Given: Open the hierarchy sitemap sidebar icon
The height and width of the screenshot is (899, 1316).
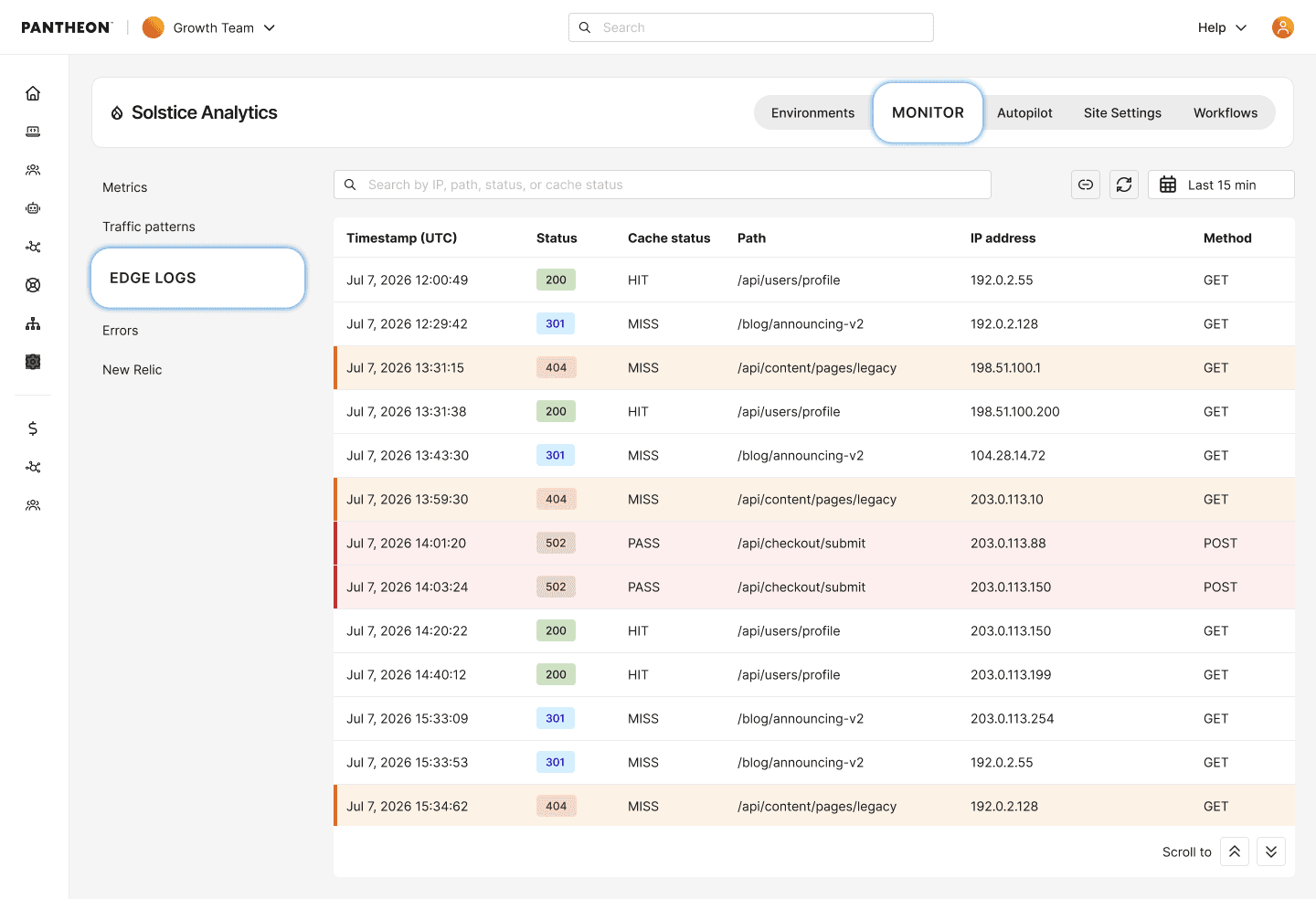Looking at the screenshot, I should [x=33, y=323].
